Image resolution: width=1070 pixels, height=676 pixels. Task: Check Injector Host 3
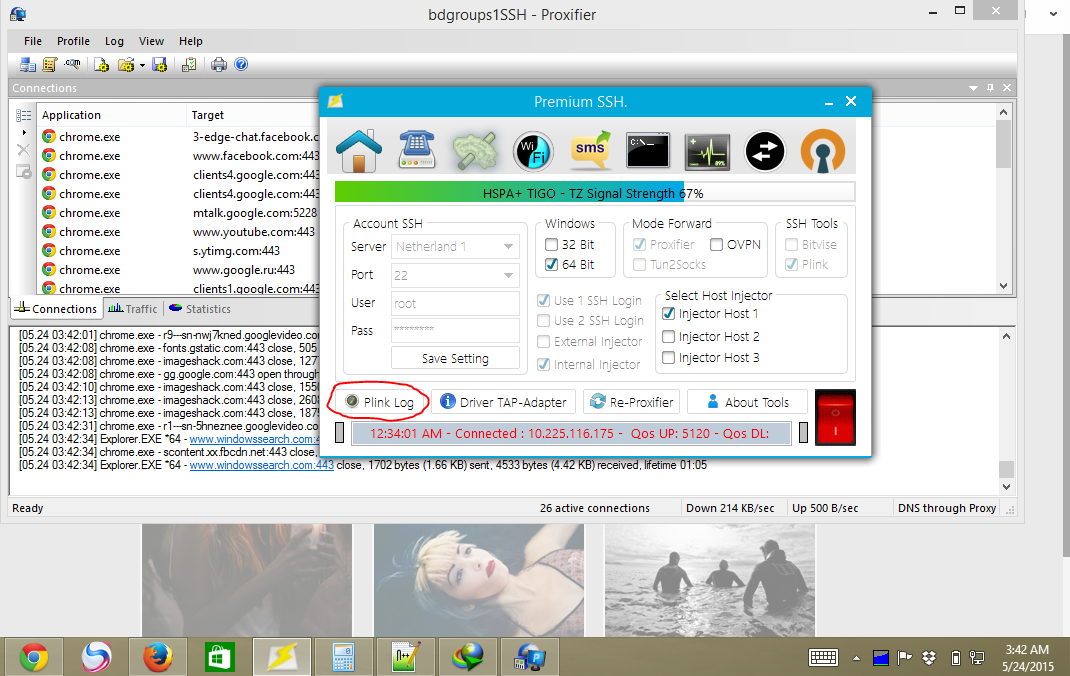669,357
